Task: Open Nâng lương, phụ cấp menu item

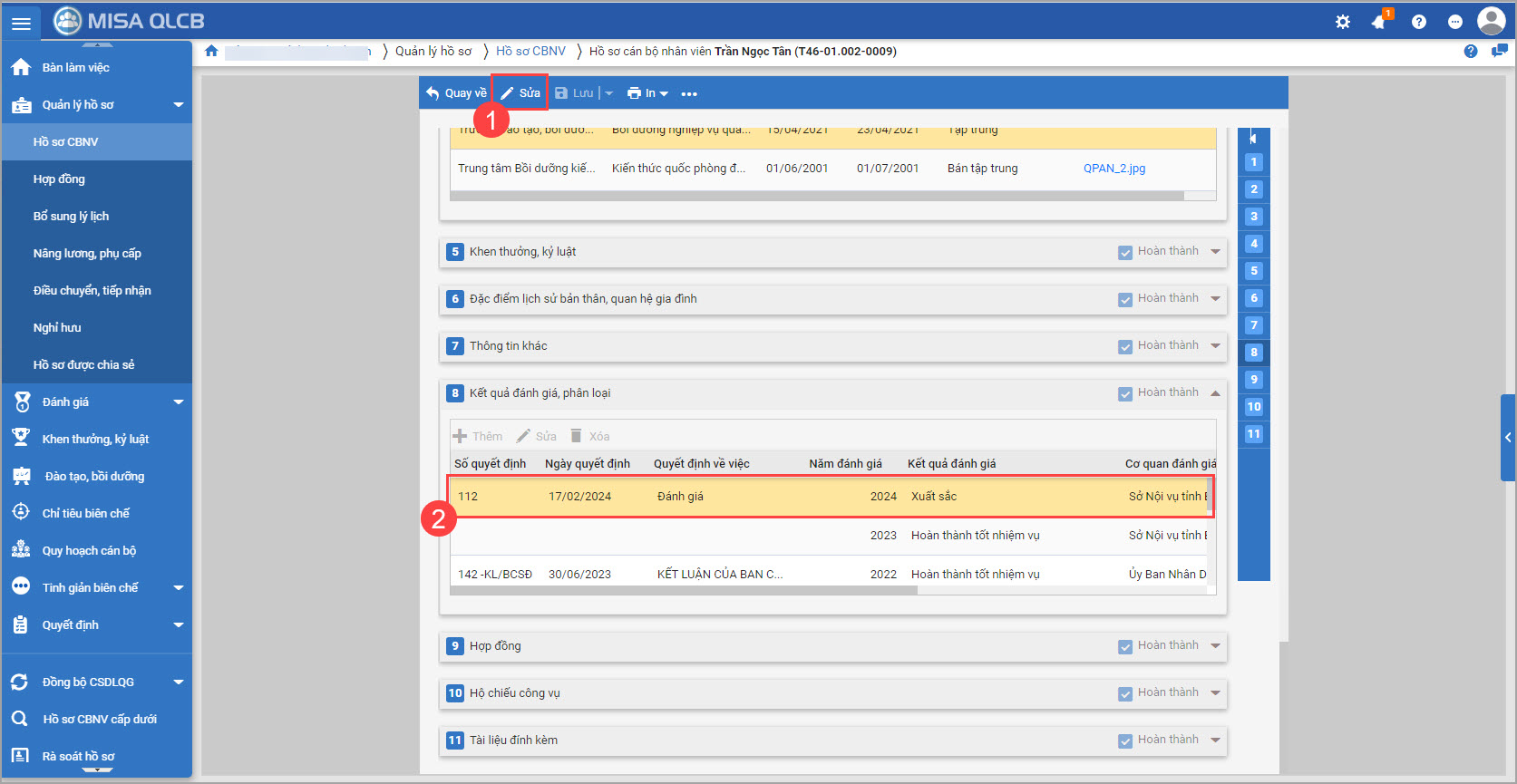Action: click(87, 254)
